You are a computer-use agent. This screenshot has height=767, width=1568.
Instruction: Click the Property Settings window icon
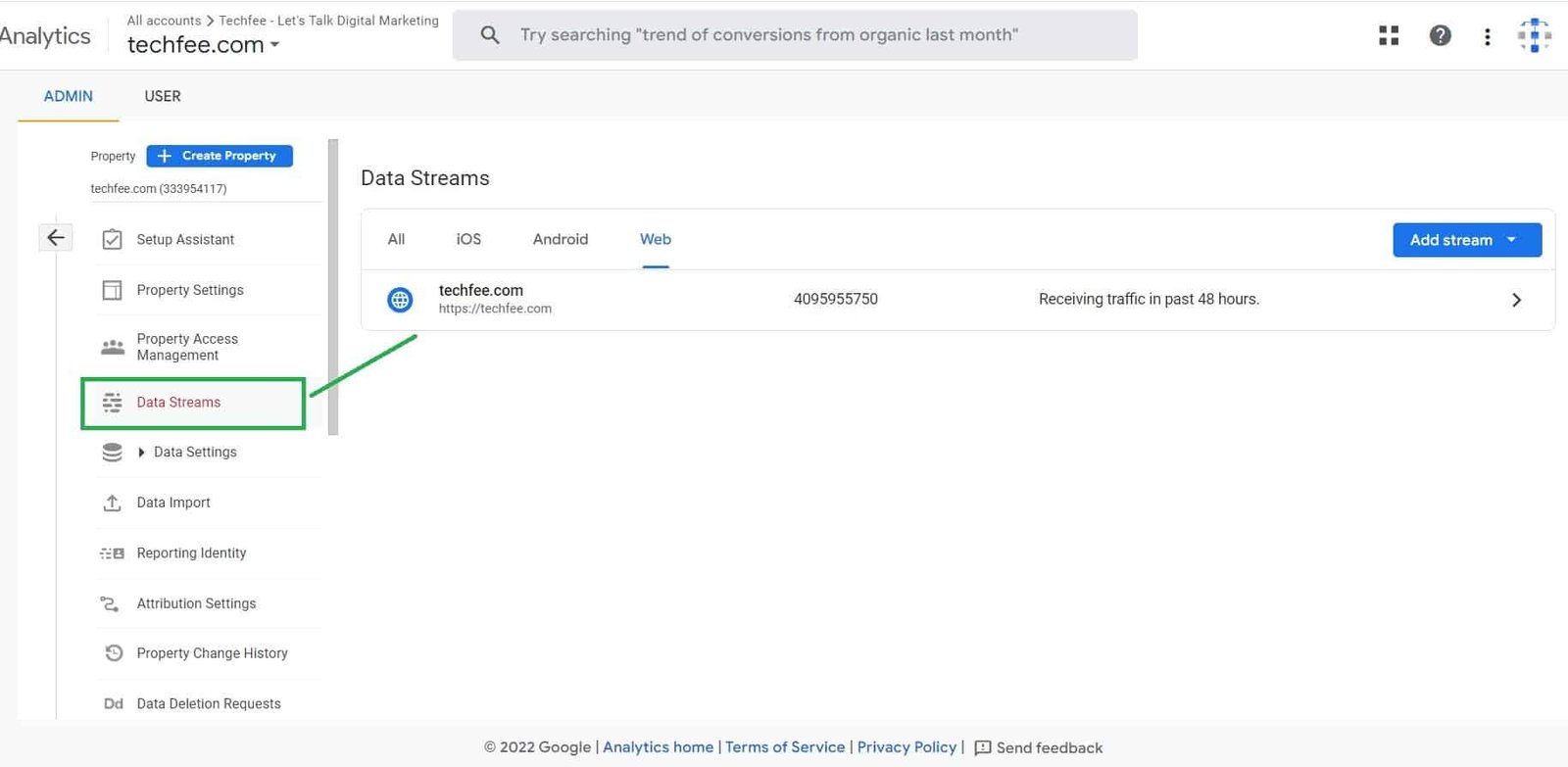click(x=113, y=290)
